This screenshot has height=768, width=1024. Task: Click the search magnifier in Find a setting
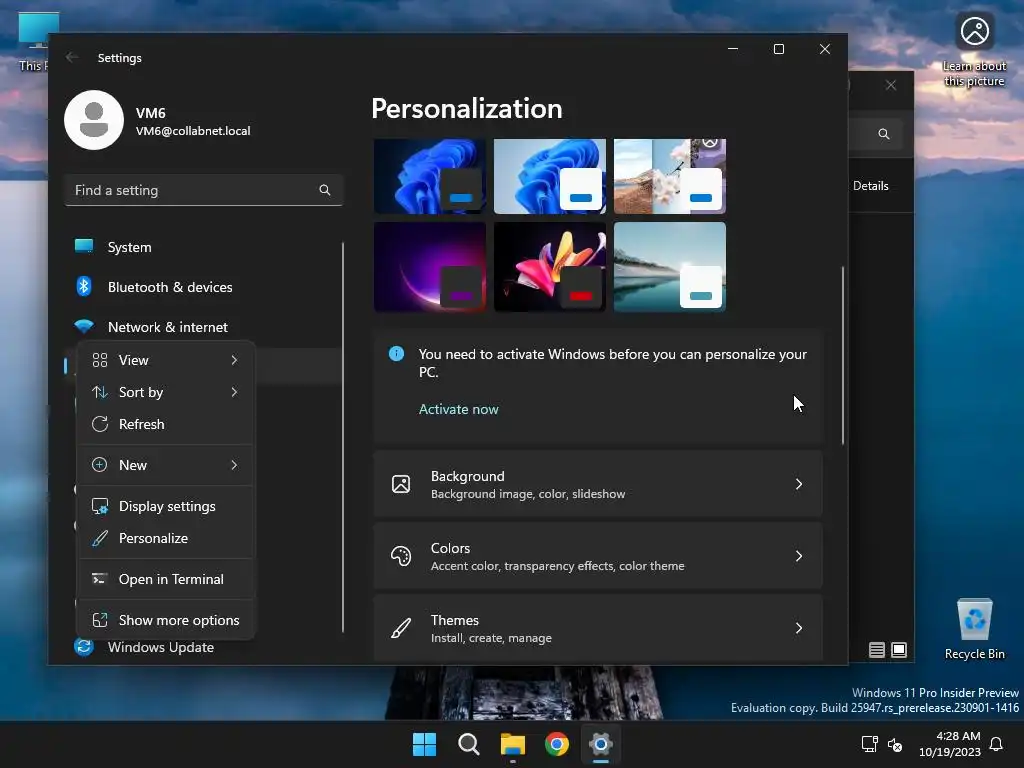coord(325,190)
